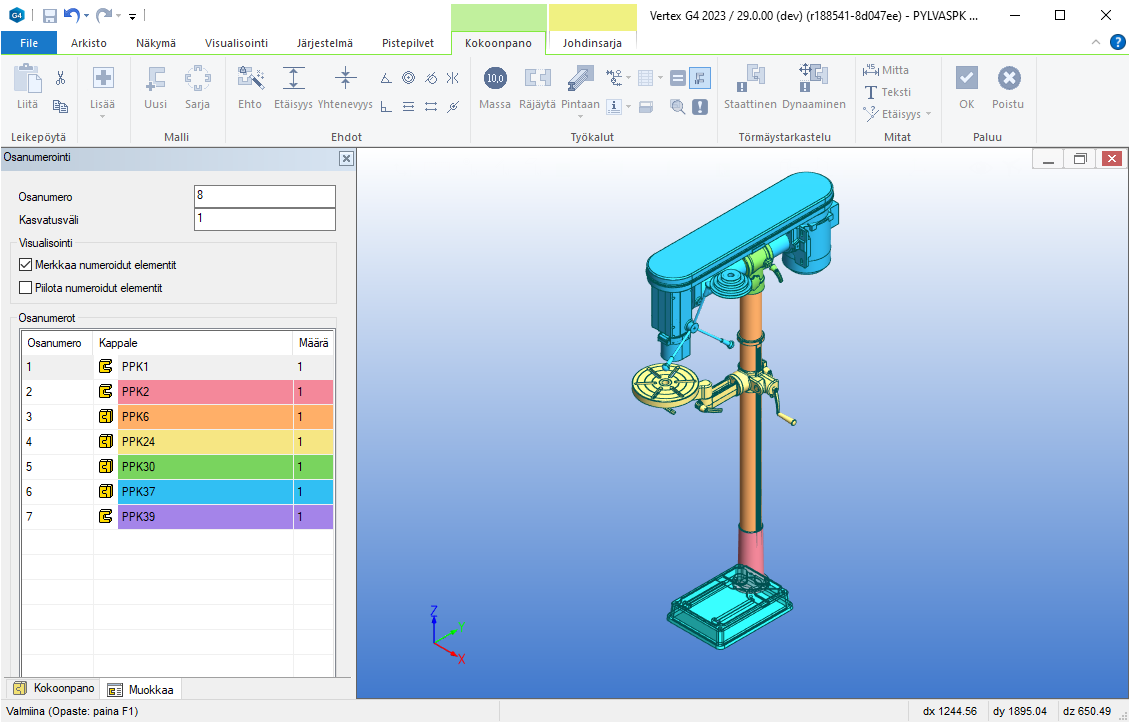Run Staattinen collision check
This screenshot has width=1130, height=723.
point(750,79)
